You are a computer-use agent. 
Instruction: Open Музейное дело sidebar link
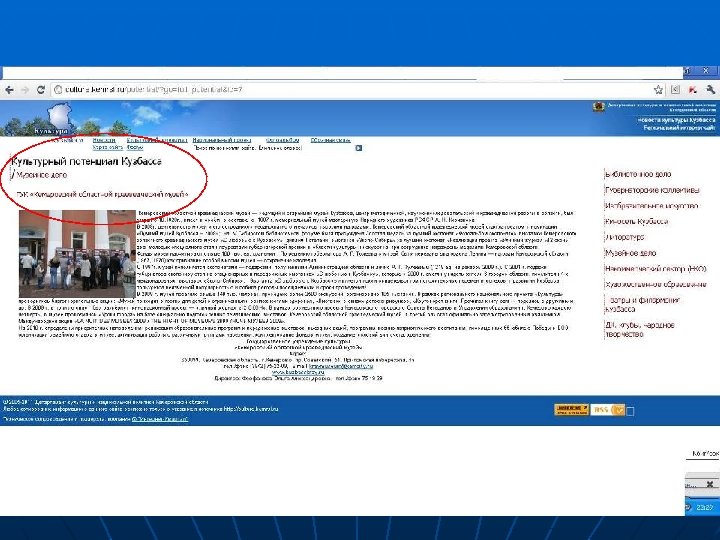pyautogui.click(x=630, y=253)
